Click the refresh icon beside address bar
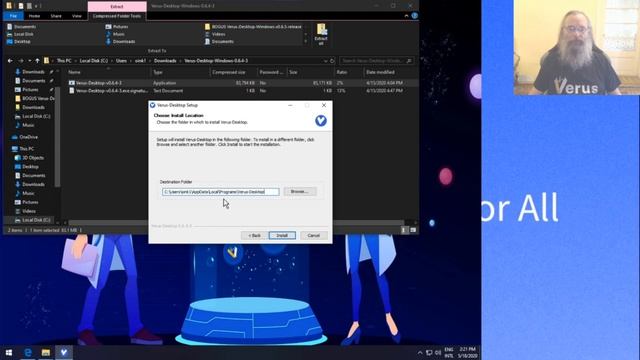The height and width of the screenshot is (360, 640). [332, 61]
